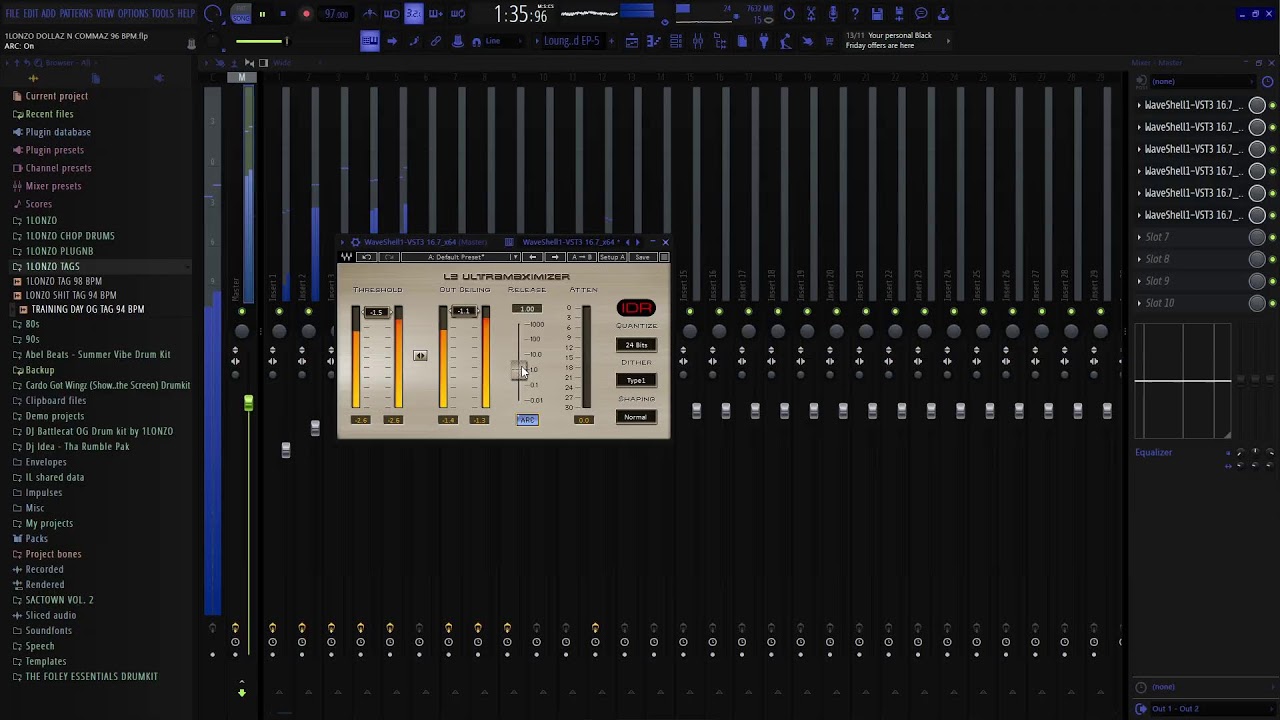Load previous preset with Waves left arrow
Image resolution: width=1280 pixels, height=720 pixels.
pyautogui.click(x=532, y=257)
